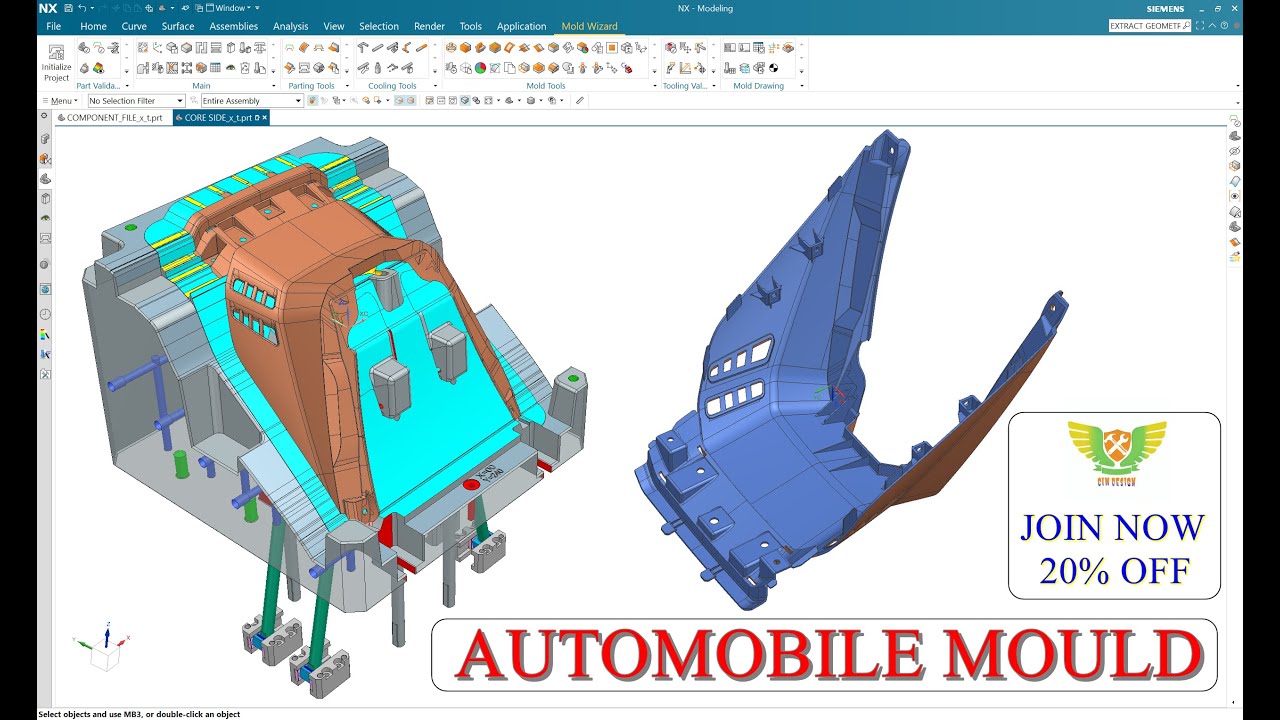Open the File menu
The image size is (1280, 720).
pos(54,26)
